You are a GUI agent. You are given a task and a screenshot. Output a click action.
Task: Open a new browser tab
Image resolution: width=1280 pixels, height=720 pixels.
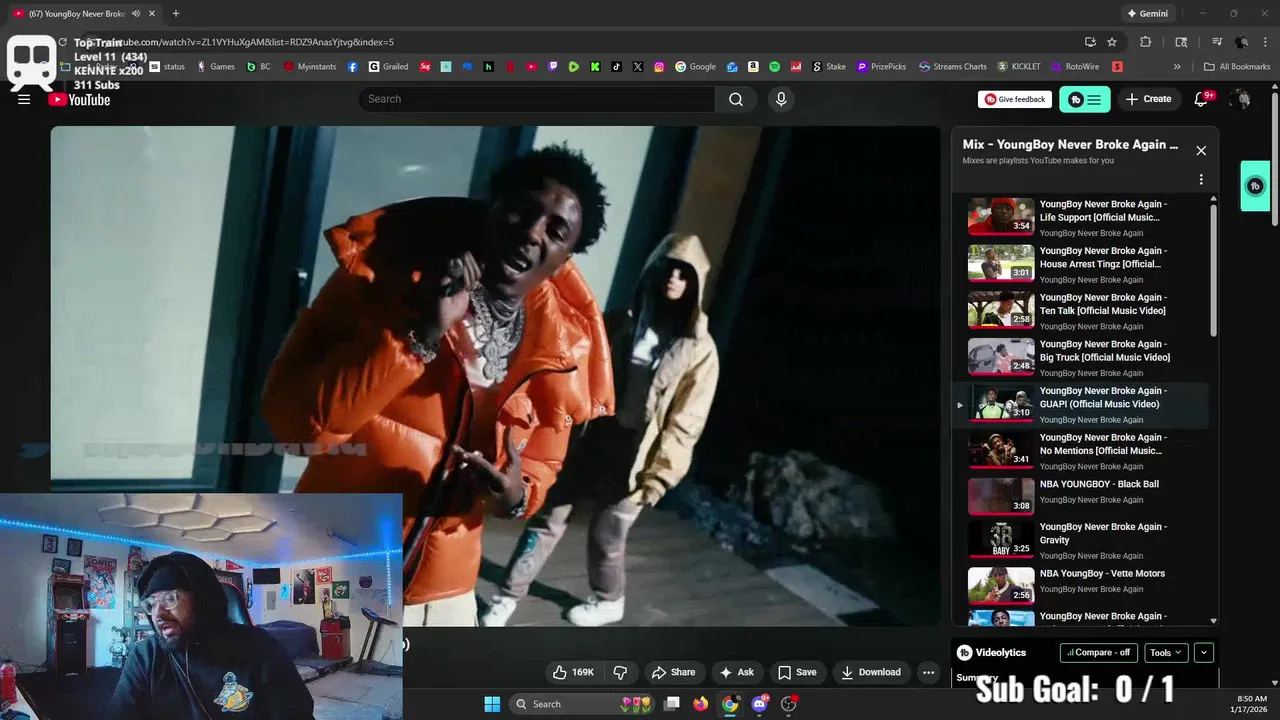175,13
